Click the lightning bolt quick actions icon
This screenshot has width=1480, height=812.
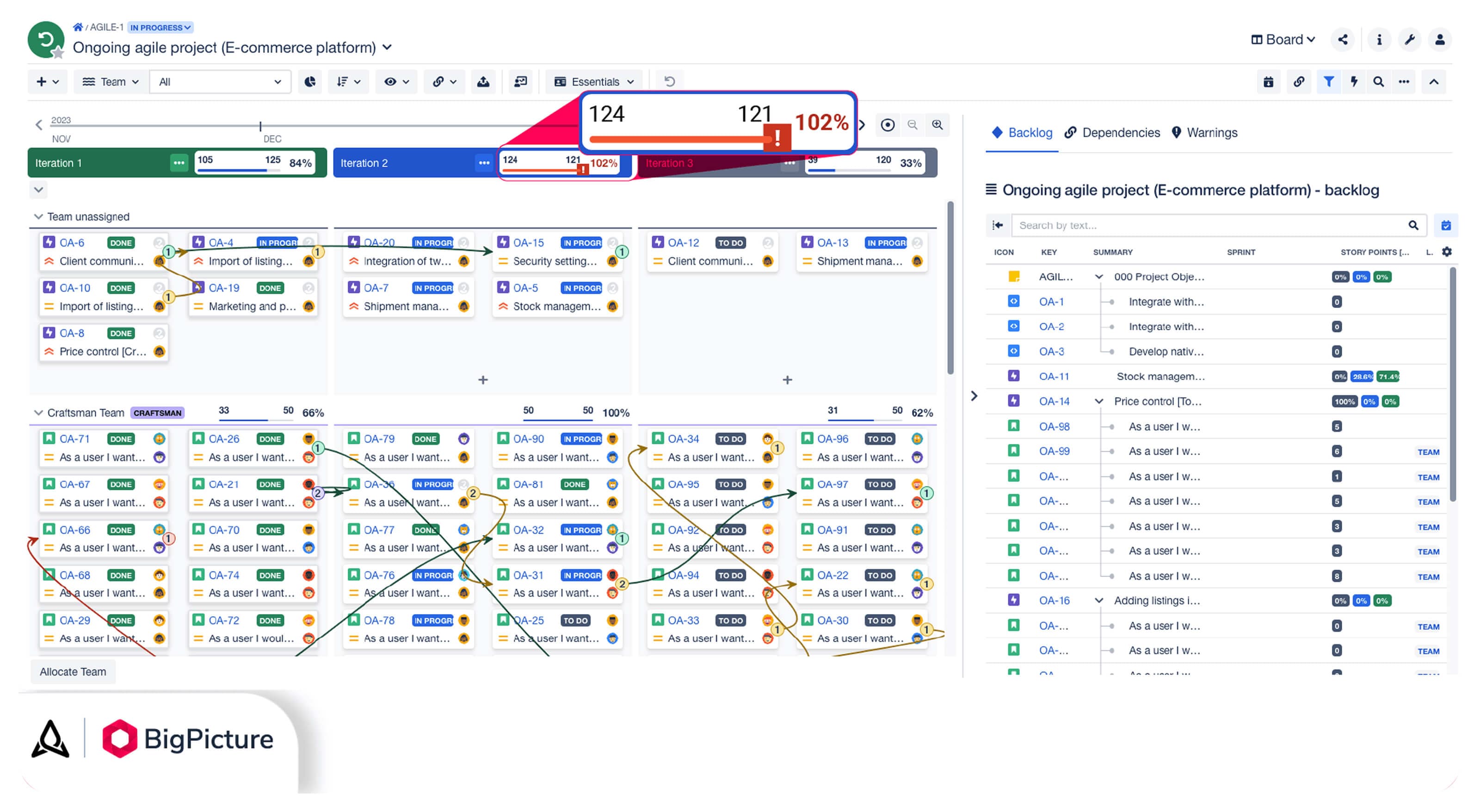coord(1354,81)
